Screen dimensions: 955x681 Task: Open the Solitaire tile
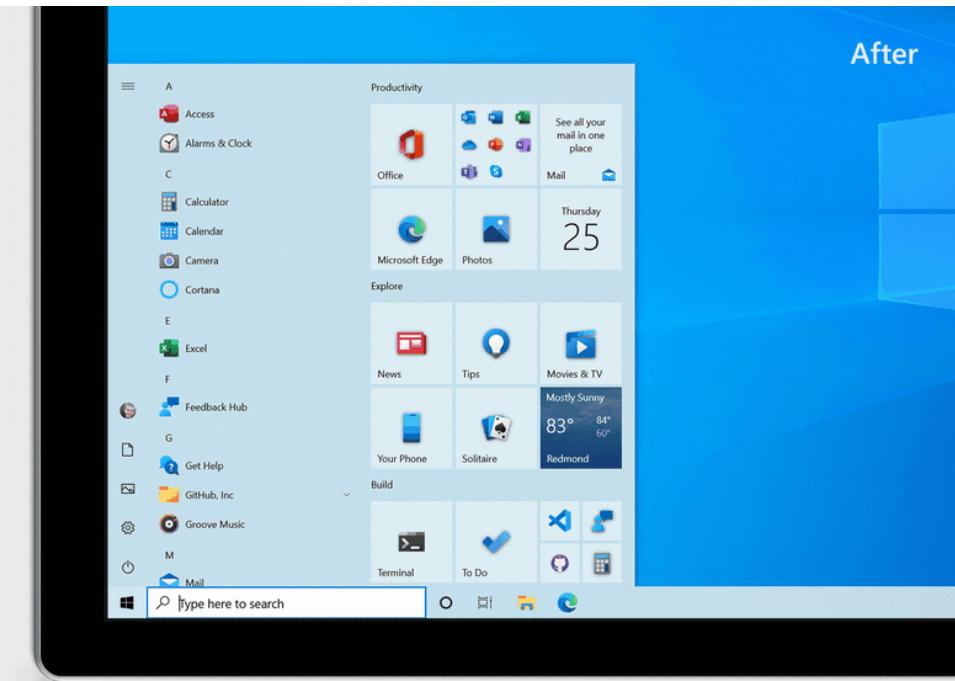pos(496,429)
